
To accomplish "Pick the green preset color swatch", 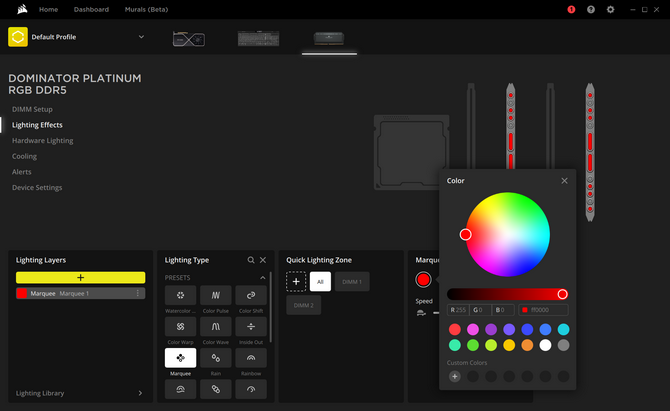I will (473, 345).
